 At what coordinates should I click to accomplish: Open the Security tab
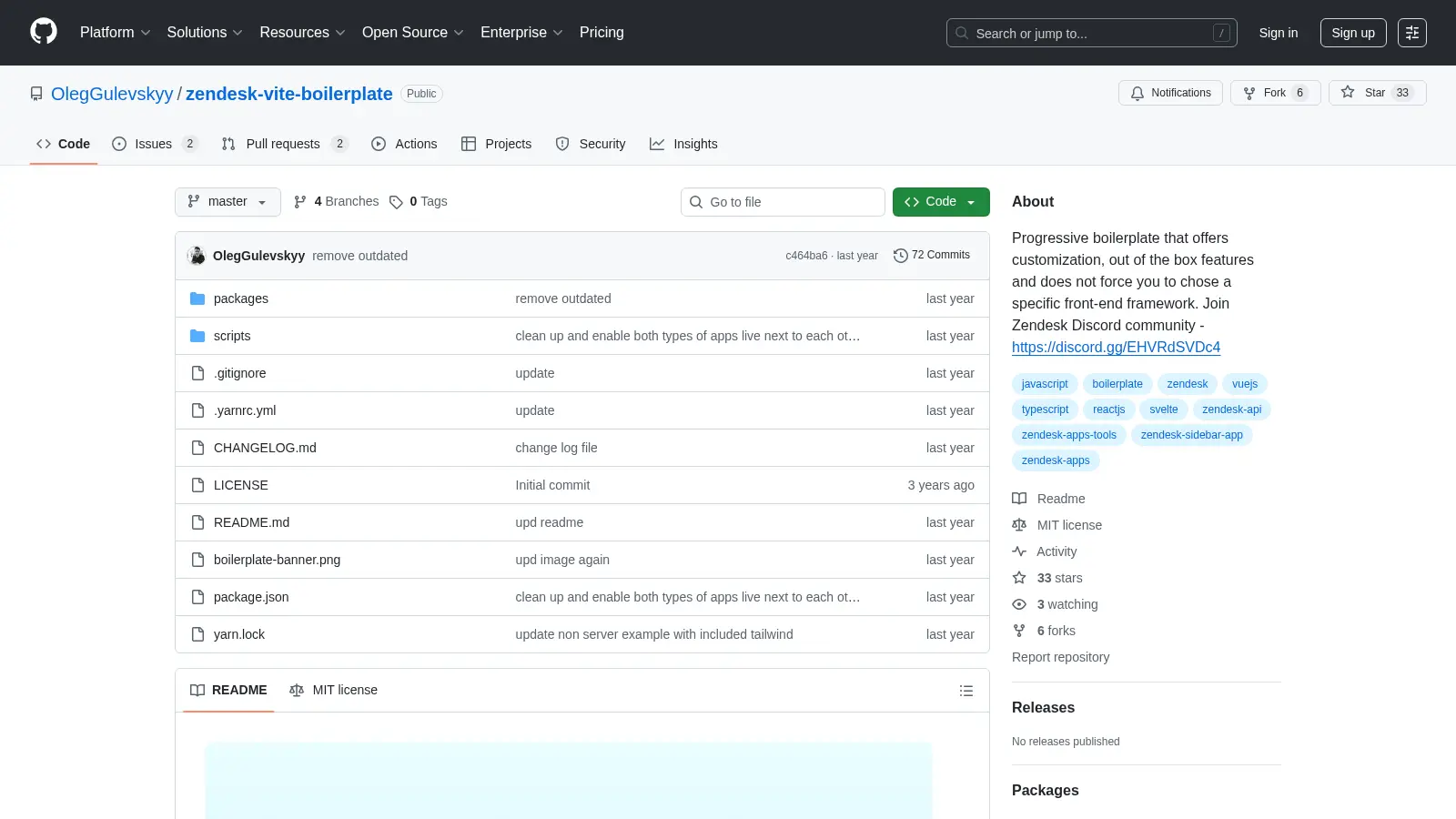pos(591,144)
